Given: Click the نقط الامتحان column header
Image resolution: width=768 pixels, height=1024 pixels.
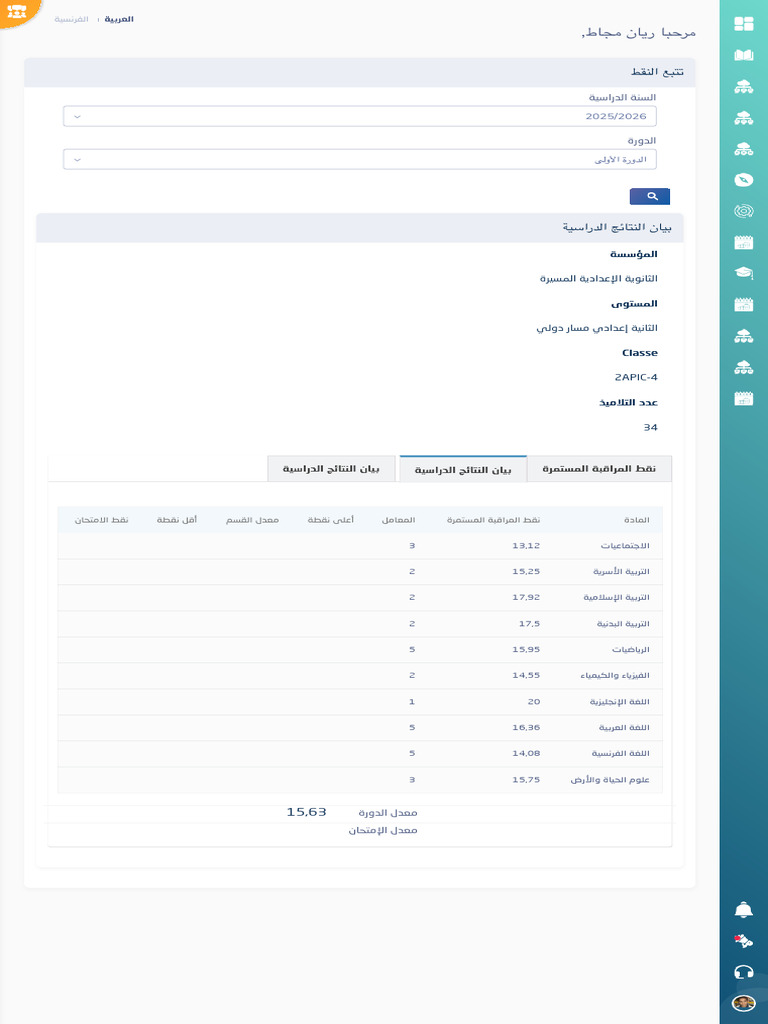Looking at the screenshot, I should 101,520.
